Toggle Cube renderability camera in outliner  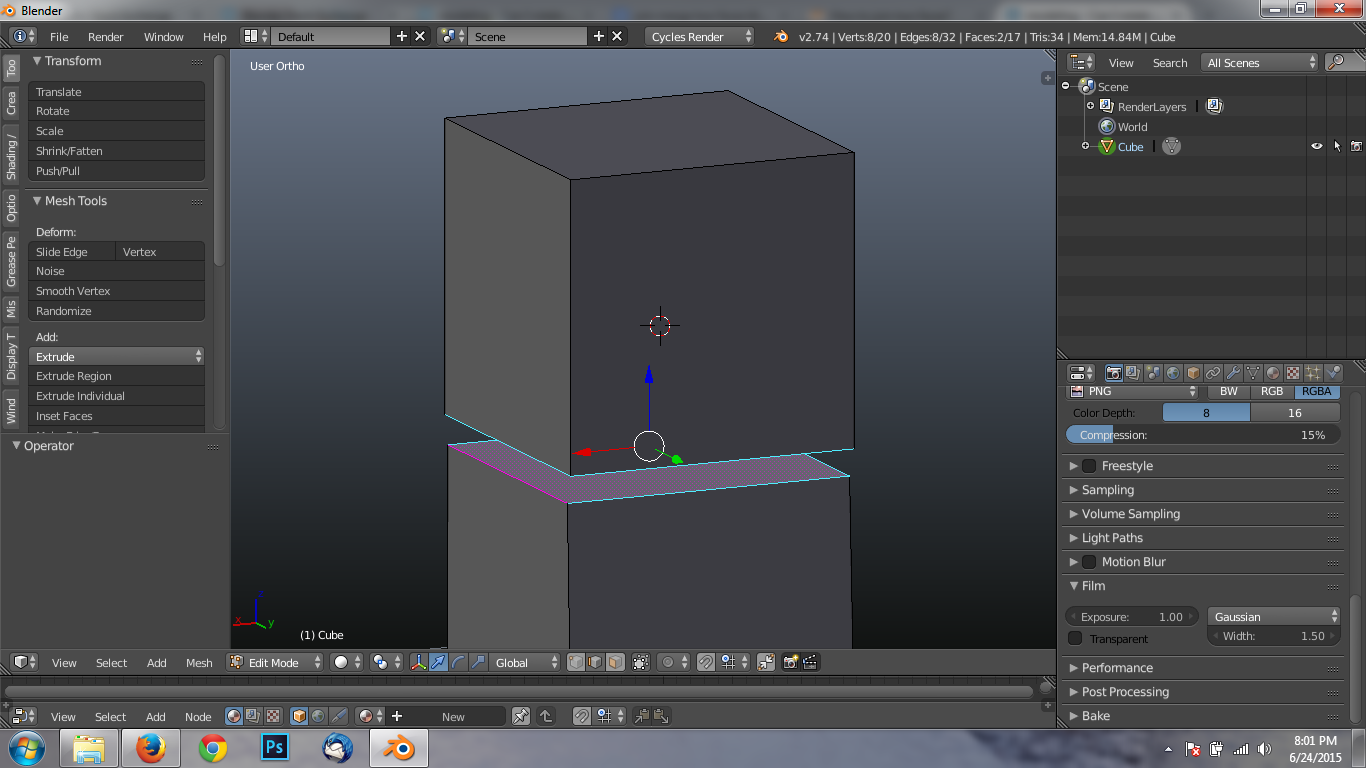coord(1356,146)
